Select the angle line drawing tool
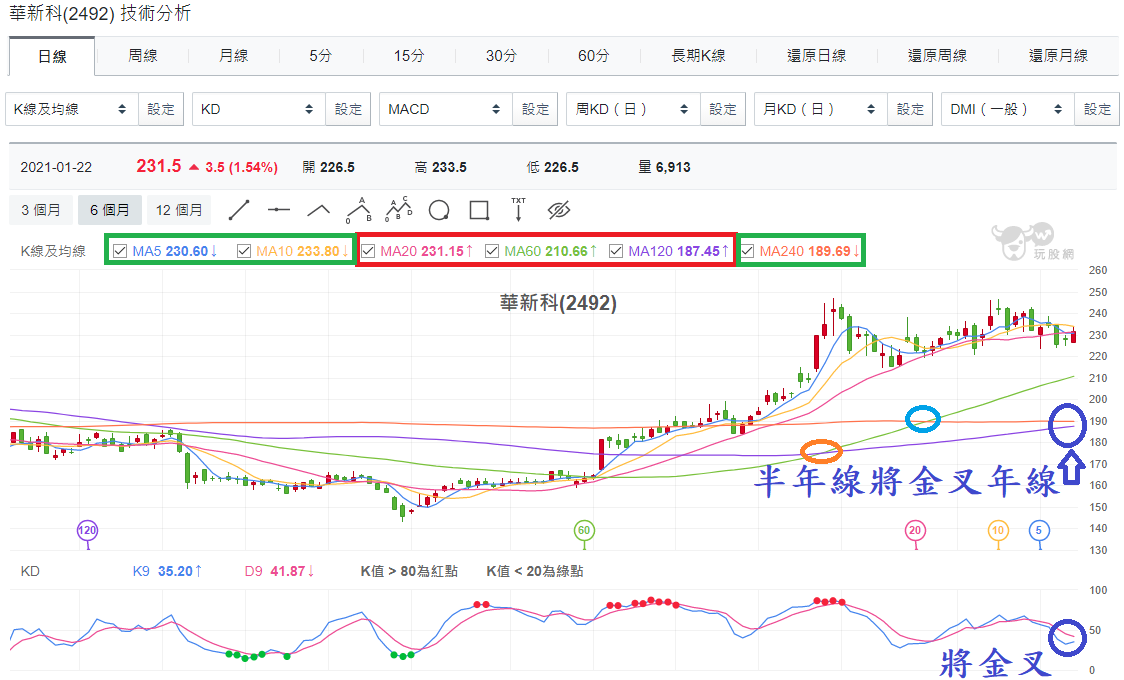The image size is (1124, 680). [318, 210]
